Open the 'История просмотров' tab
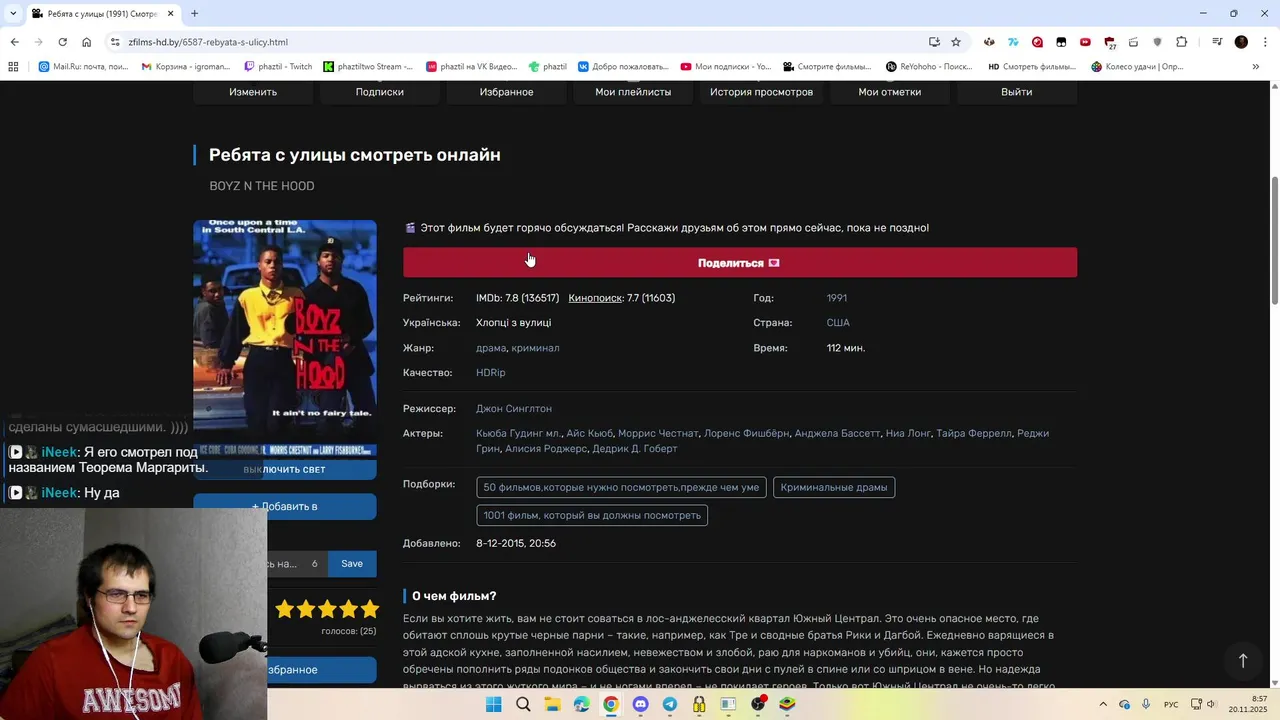Viewport: 1280px width, 720px height. [x=761, y=92]
